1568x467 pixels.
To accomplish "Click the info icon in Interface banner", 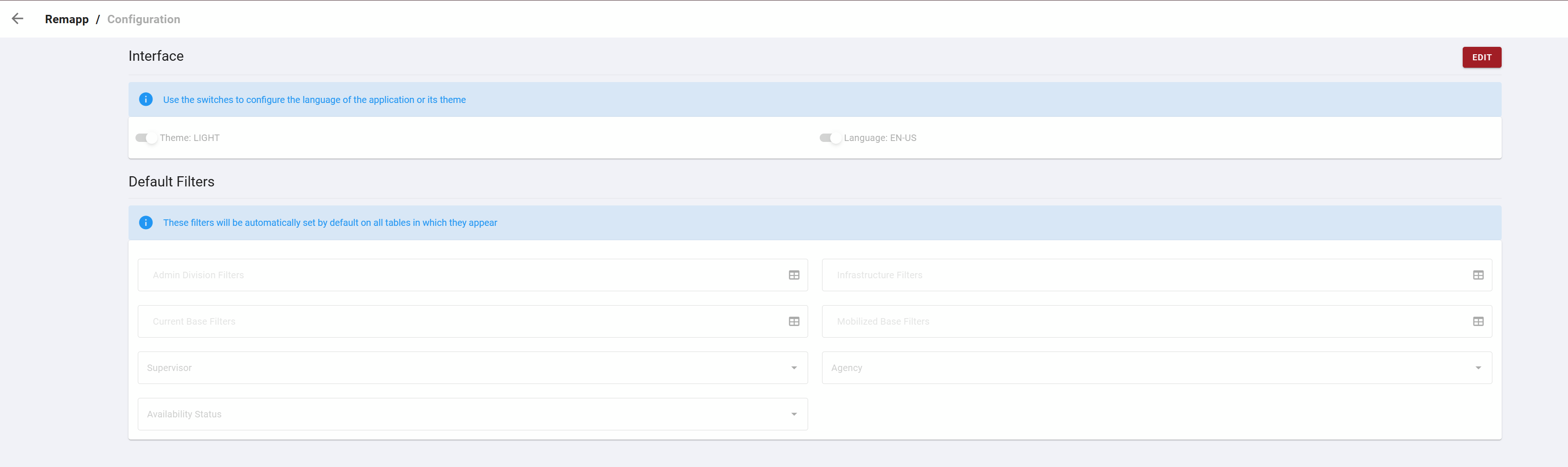I will tap(146, 99).
